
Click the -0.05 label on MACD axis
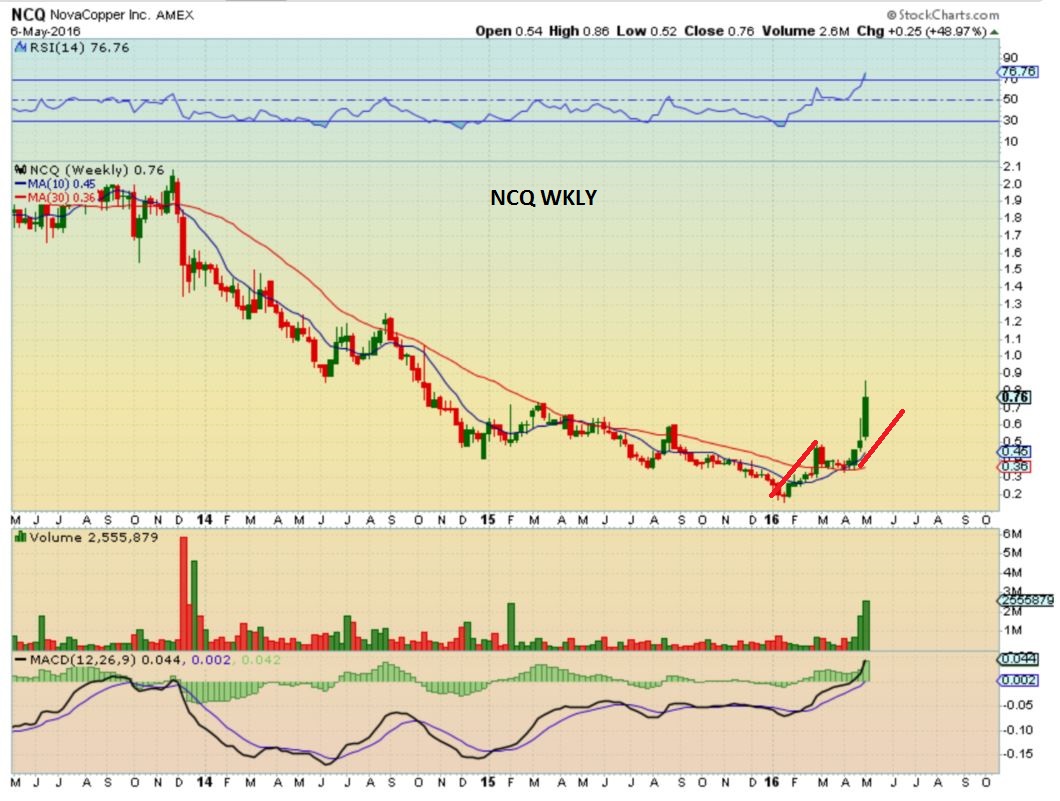click(x=1019, y=705)
